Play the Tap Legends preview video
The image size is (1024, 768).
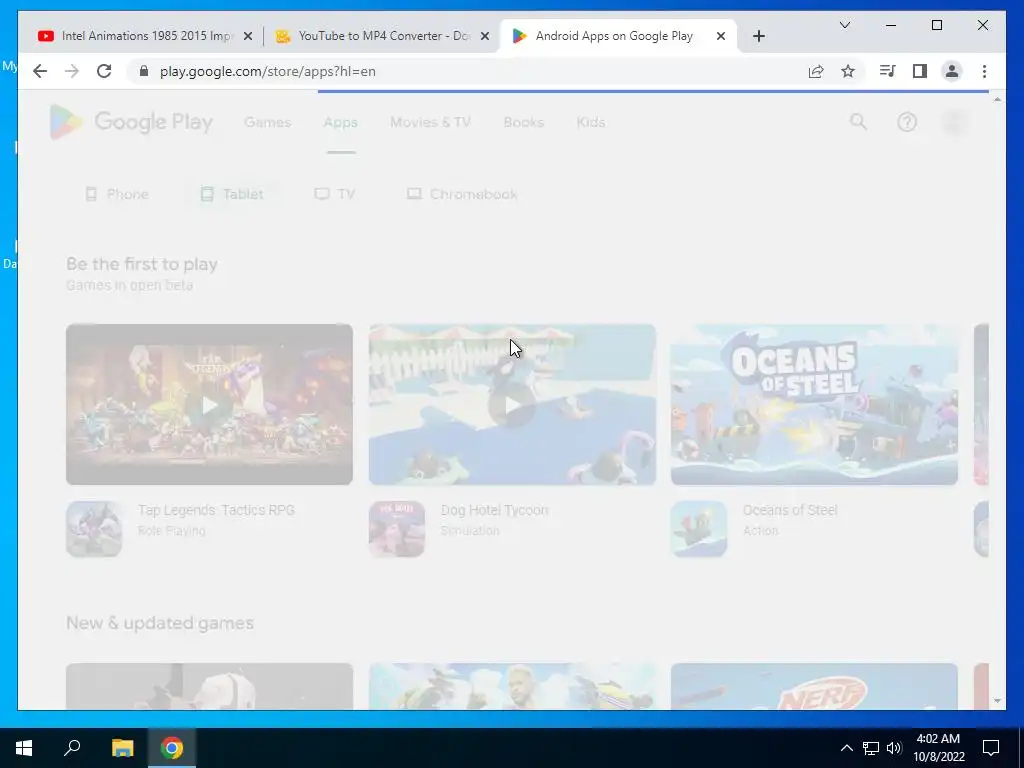[209, 405]
